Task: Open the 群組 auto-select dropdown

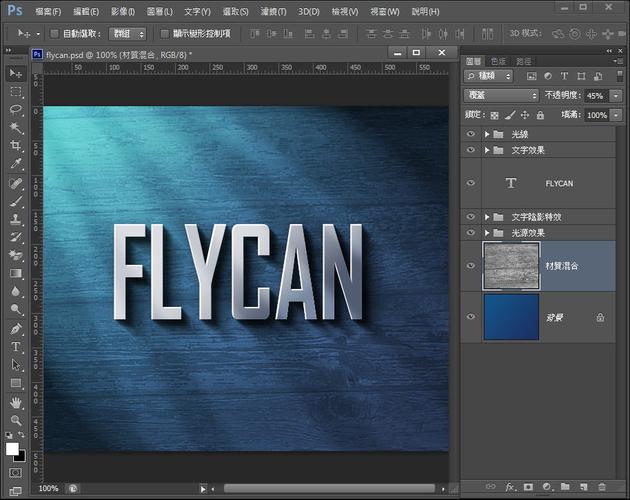Action: (x=127, y=34)
